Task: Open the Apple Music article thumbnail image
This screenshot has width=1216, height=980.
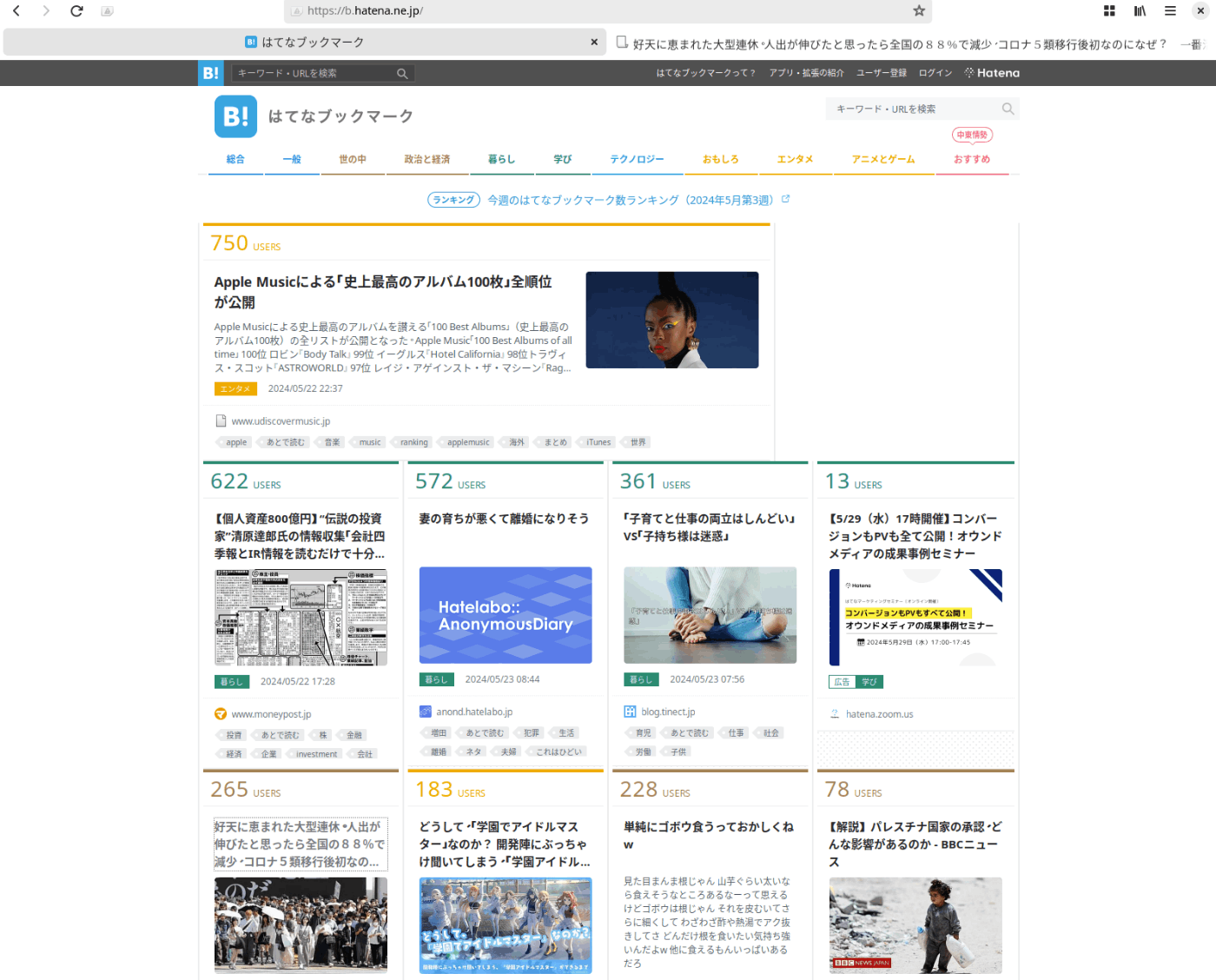Action: [x=672, y=320]
